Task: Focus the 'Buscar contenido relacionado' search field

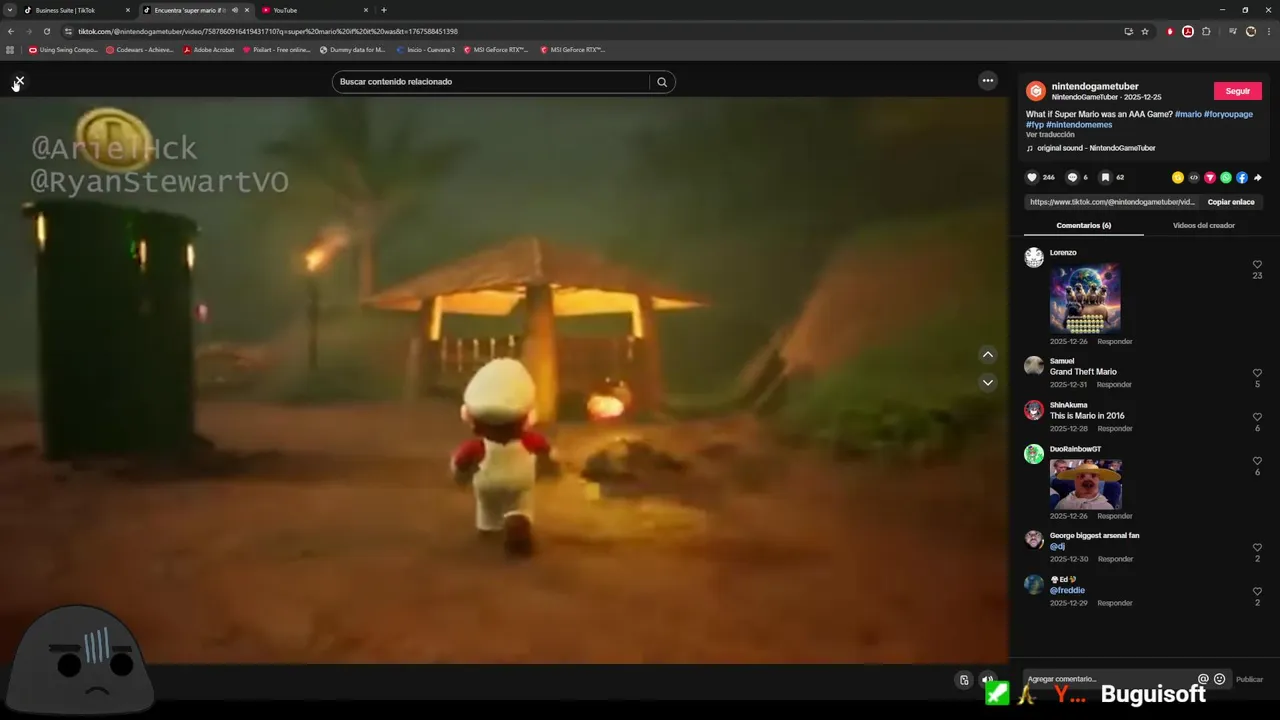Action: click(x=492, y=82)
